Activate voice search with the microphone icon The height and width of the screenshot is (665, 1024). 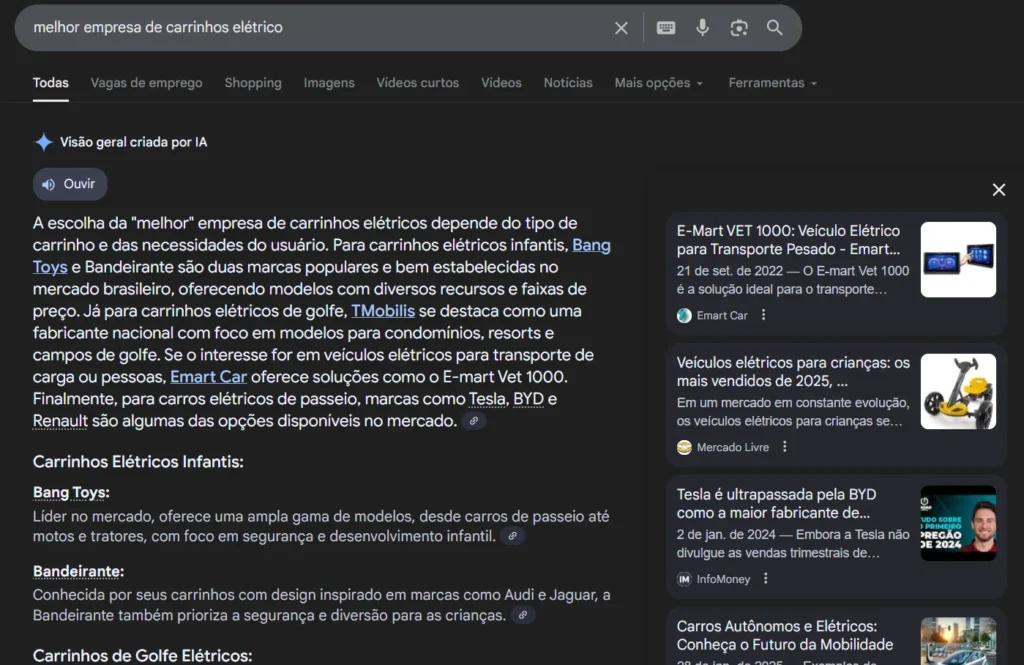pos(703,27)
